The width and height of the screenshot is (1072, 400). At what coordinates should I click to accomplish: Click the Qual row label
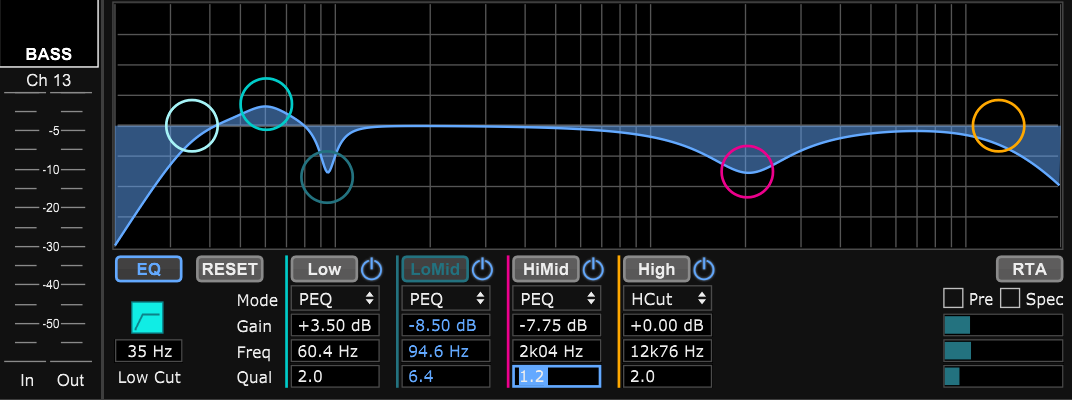[254, 378]
